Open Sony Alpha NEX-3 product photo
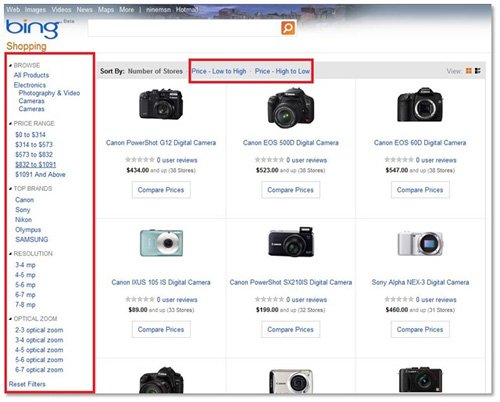The width and height of the screenshot is (500, 402). [x=420, y=243]
